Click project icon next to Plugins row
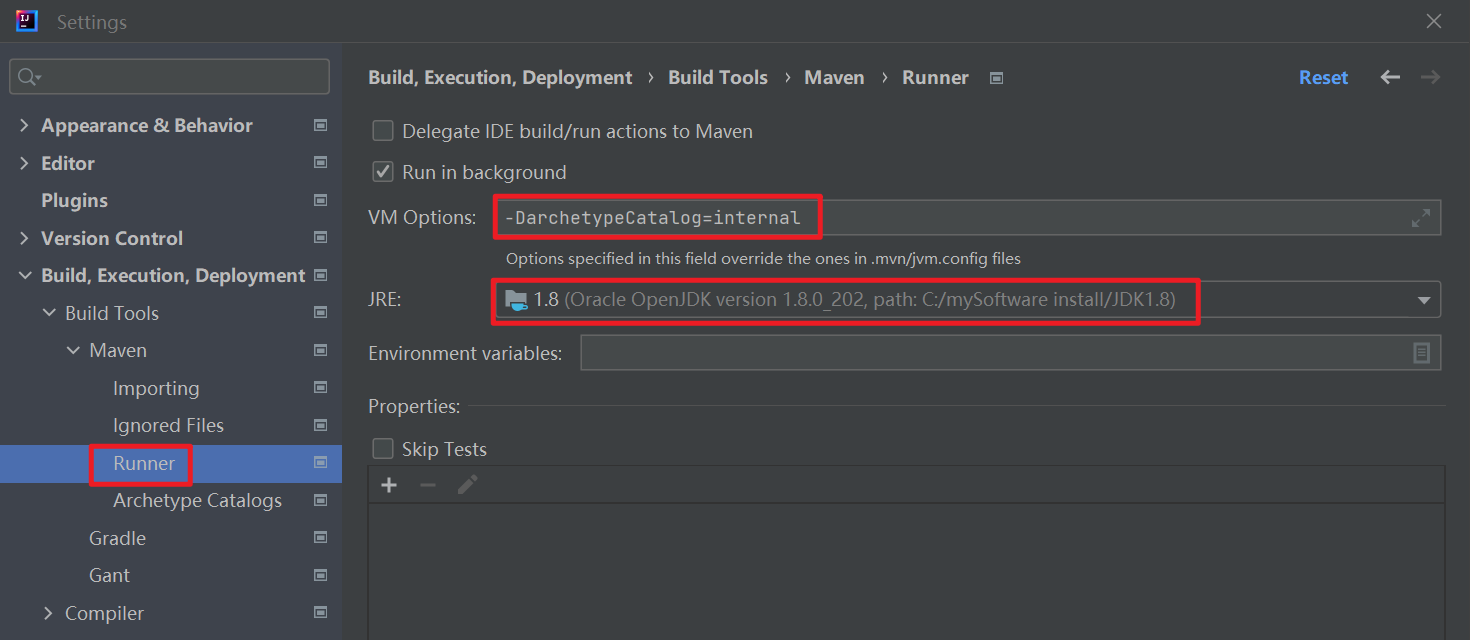The width and height of the screenshot is (1470, 640). click(320, 200)
